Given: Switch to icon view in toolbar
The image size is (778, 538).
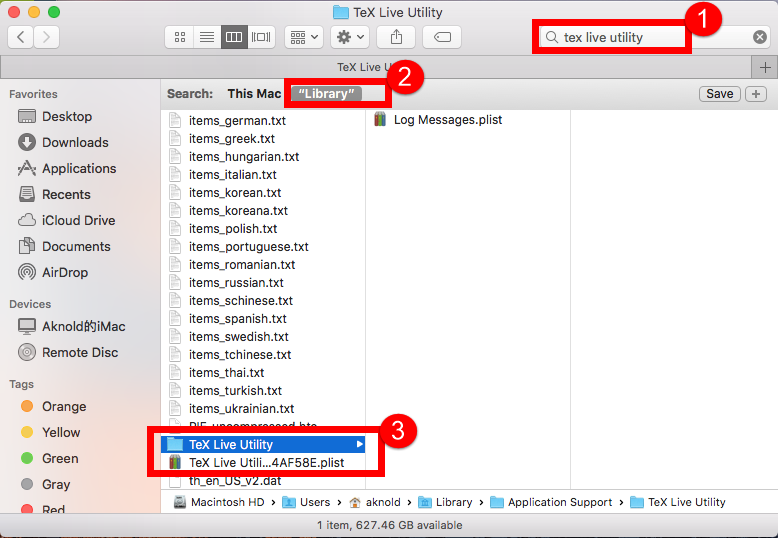Looking at the screenshot, I should click(180, 37).
